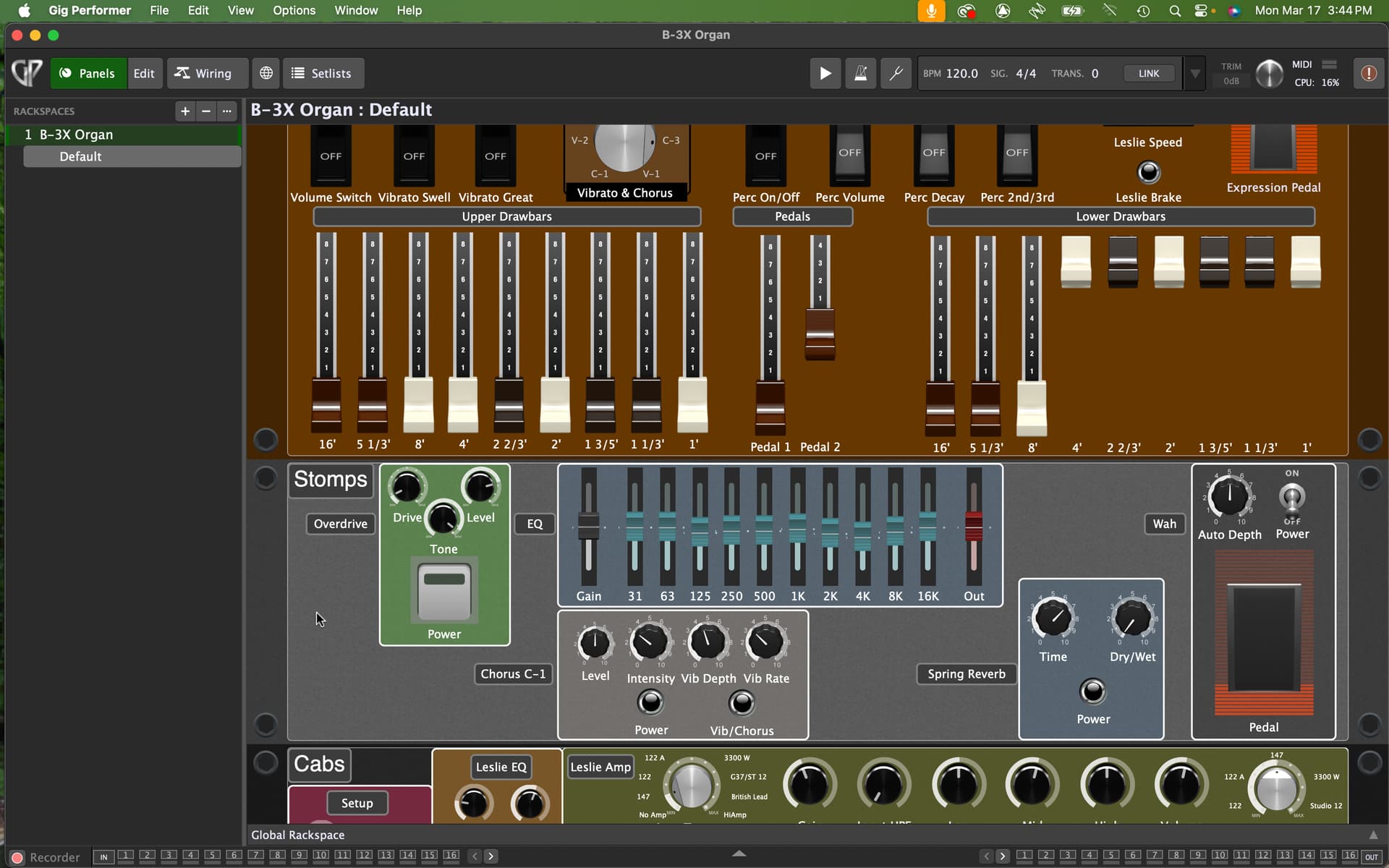Click the upper 16' drawbar handle
This screenshot has width=1389, height=868.
click(326, 405)
